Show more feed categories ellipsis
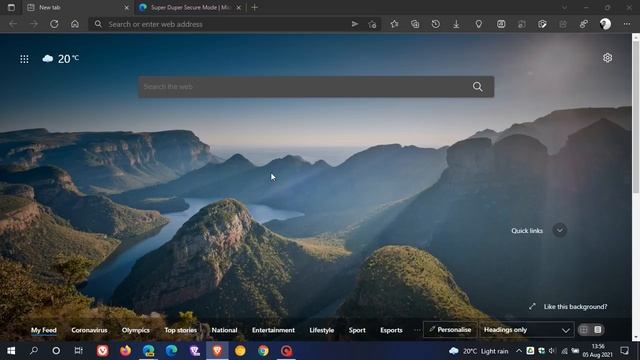640x360 pixels. pyautogui.click(x=416, y=330)
